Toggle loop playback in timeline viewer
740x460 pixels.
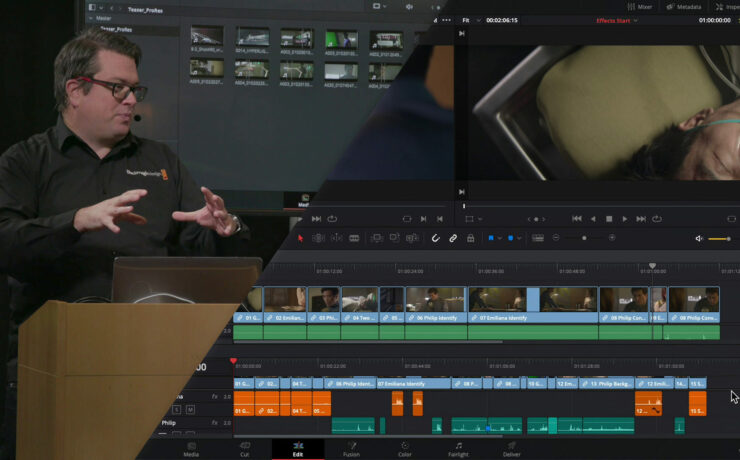coord(657,219)
